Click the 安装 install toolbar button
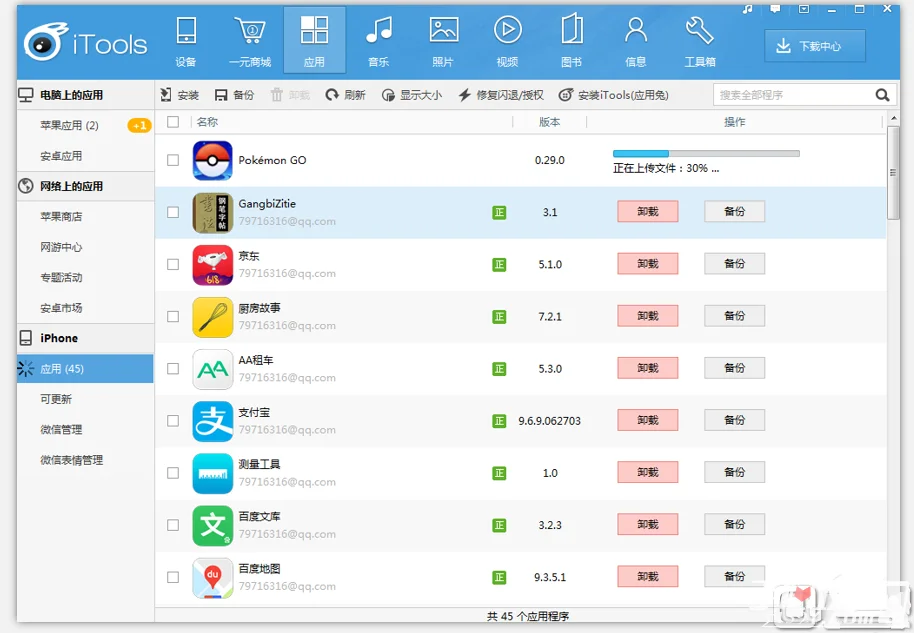This screenshot has height=633, width=914. click(180, 95)
